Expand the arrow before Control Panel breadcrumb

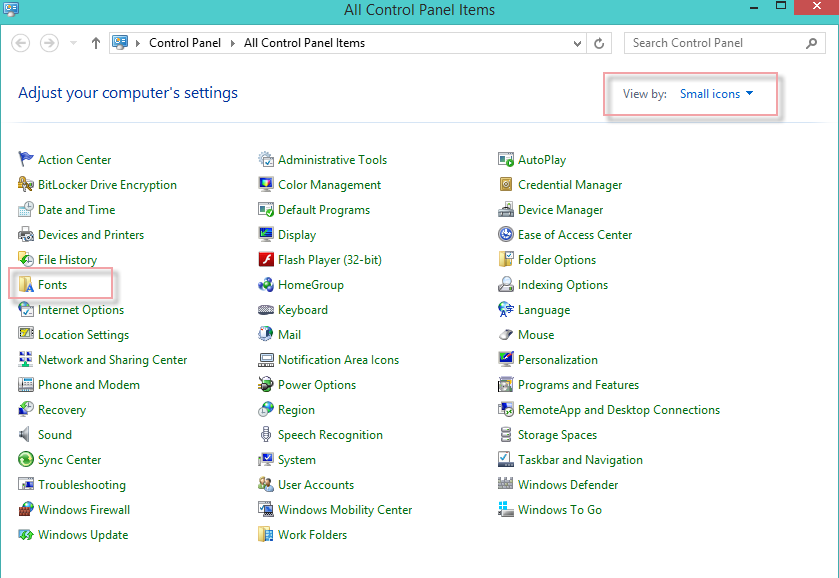(x=138, y=43)
